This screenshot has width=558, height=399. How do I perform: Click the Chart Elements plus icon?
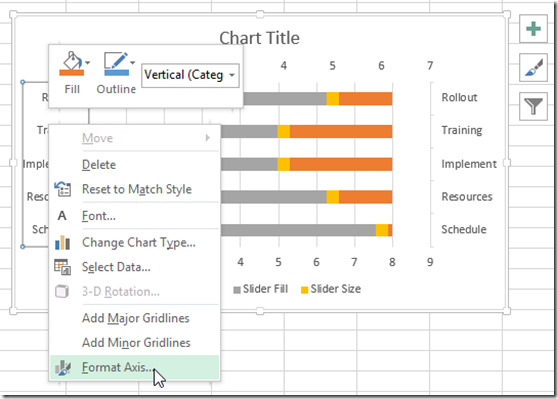point(533,29)
